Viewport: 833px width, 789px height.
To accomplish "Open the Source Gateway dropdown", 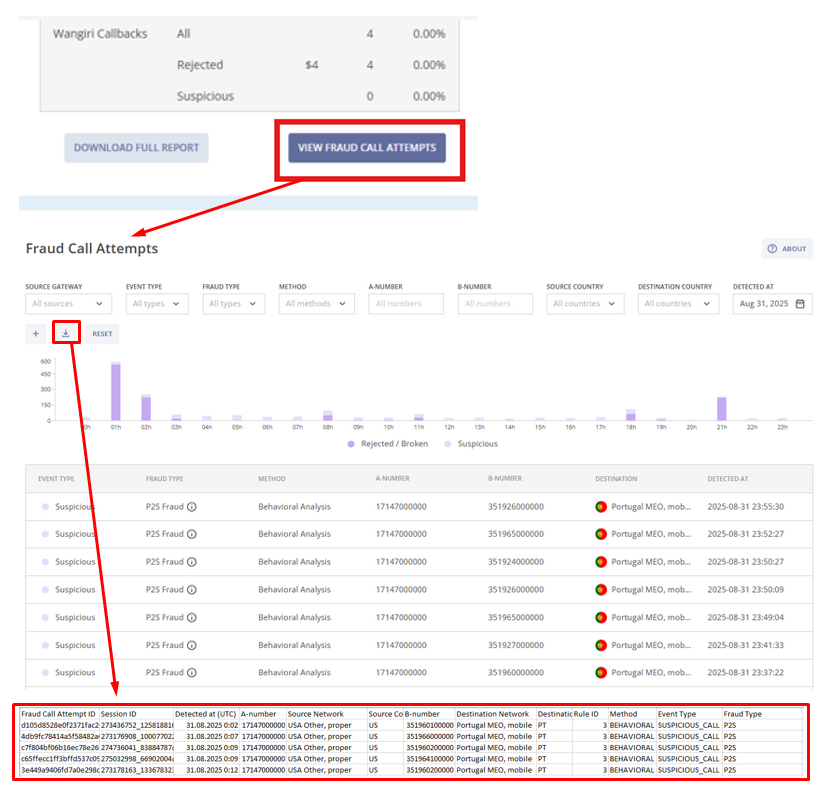I will (67, 303).
